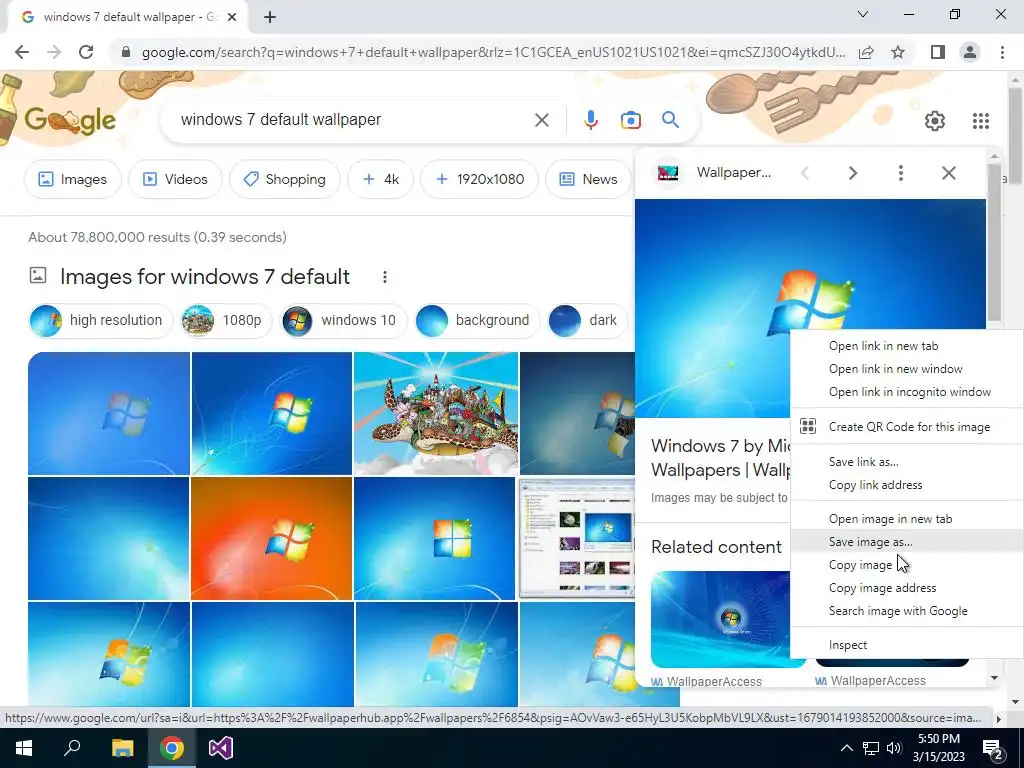Show hidden system tray icons
Viewport: 1024px width, 768px height.
(846, 748)
